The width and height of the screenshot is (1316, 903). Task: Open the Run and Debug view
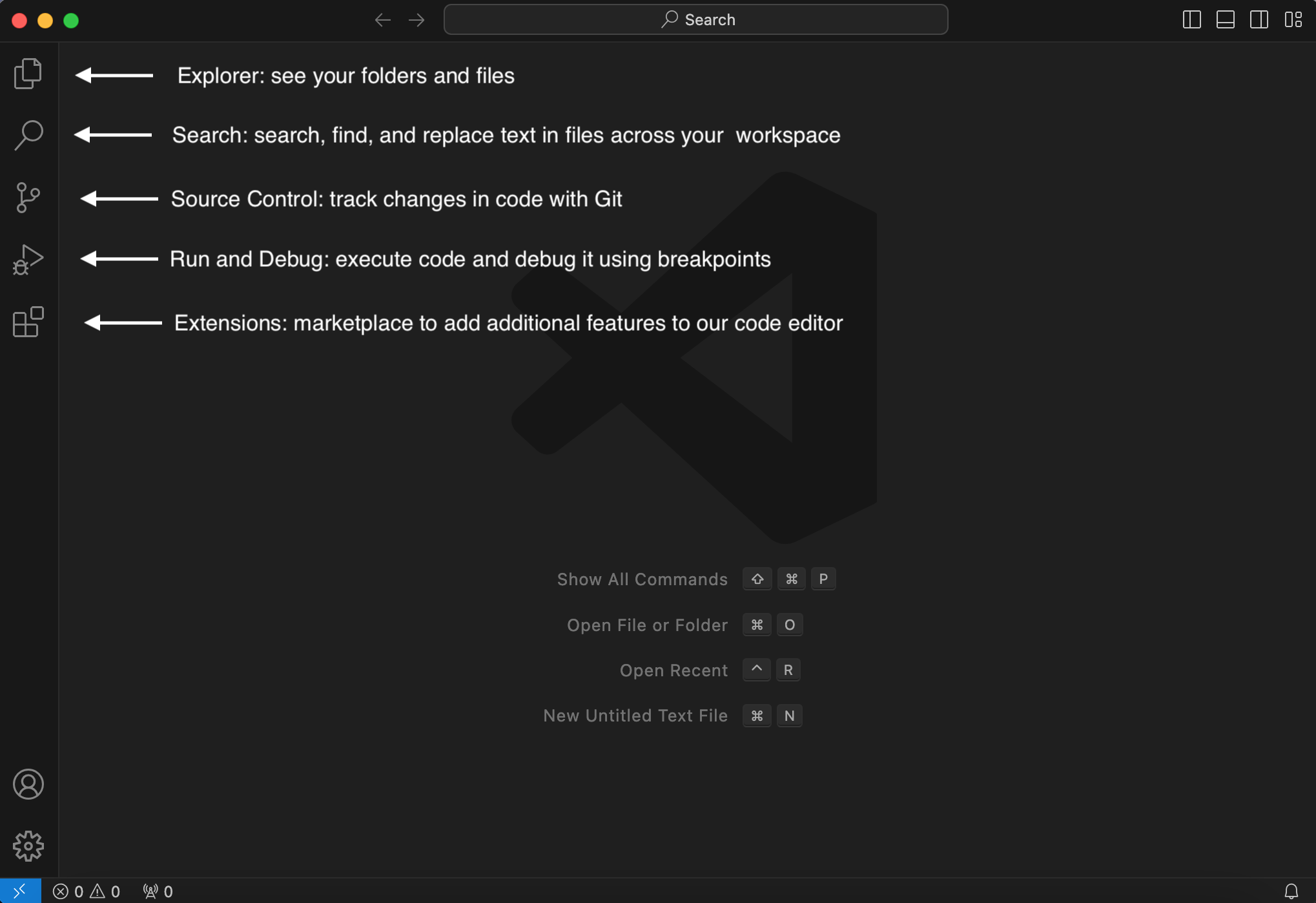[x=28, y=260]
